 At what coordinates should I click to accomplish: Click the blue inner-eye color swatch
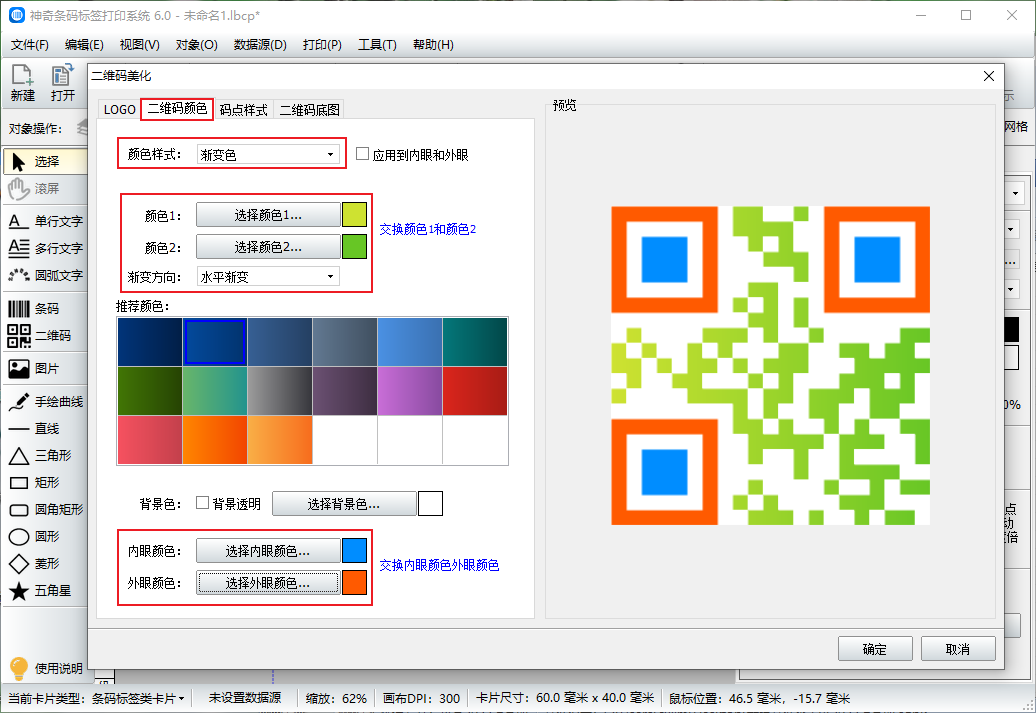click(x=354, y=550)
